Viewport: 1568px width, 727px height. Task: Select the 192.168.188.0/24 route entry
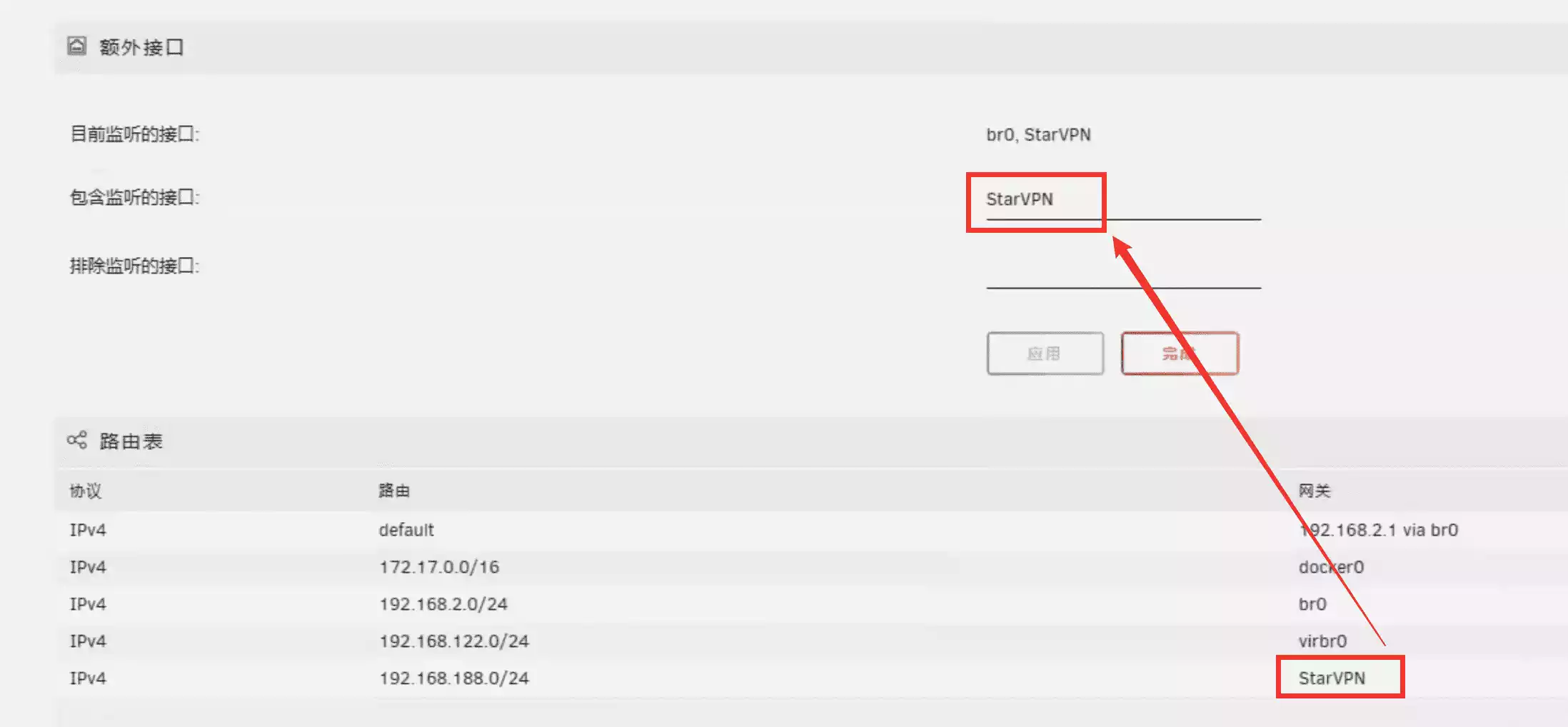[454, 678]
